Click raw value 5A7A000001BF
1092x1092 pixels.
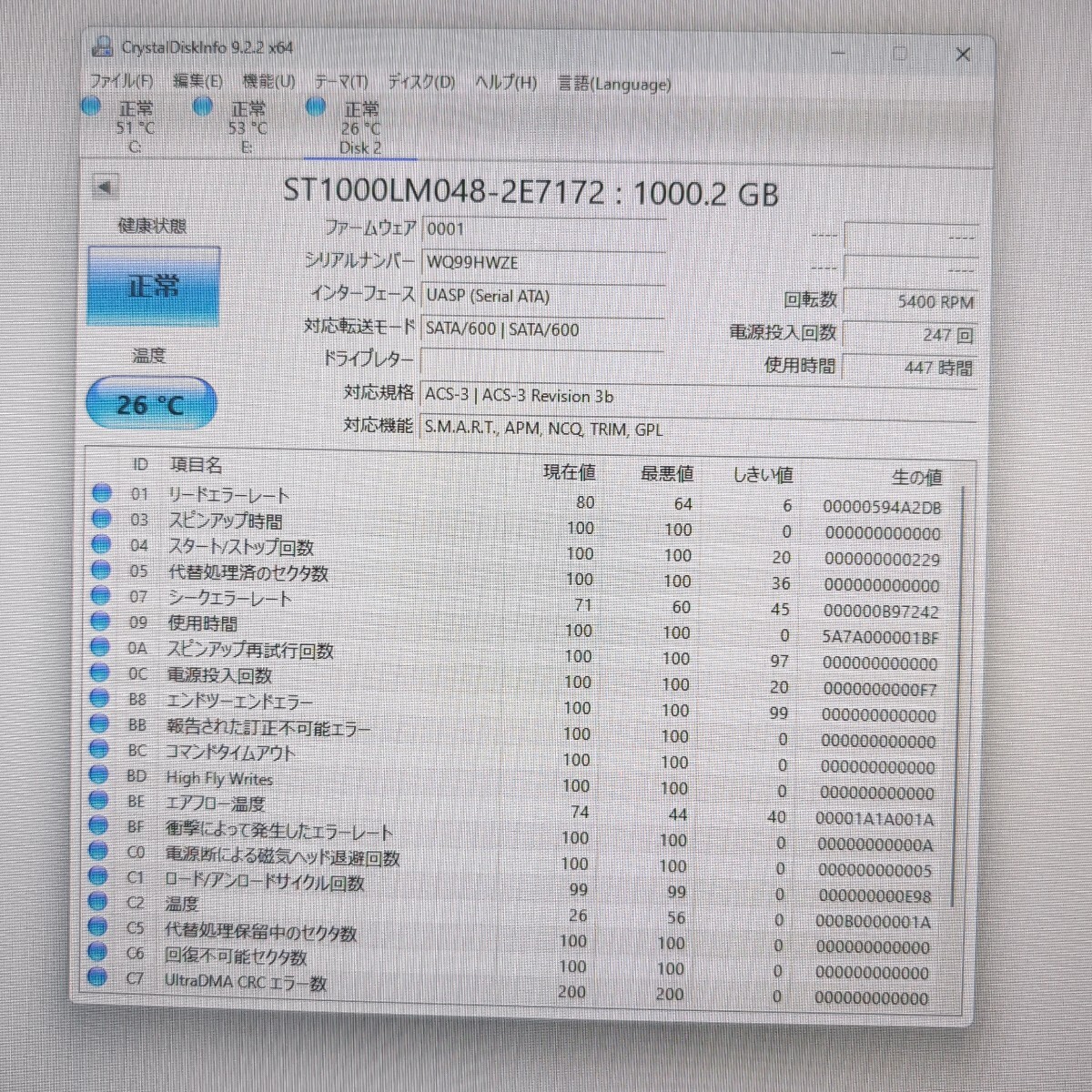(x=879, y=637)
